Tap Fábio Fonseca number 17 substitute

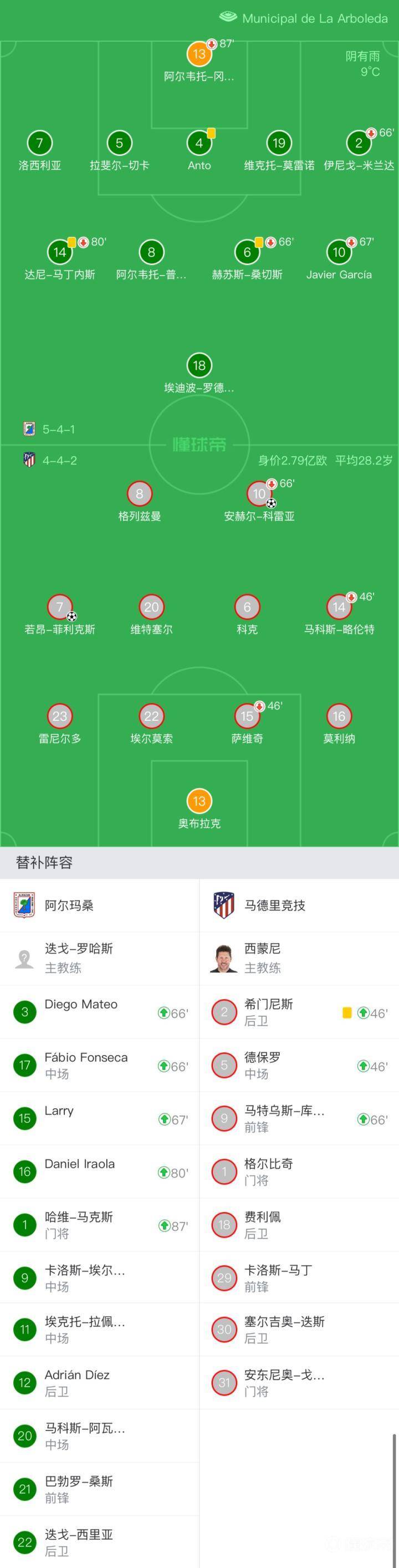100,1065
